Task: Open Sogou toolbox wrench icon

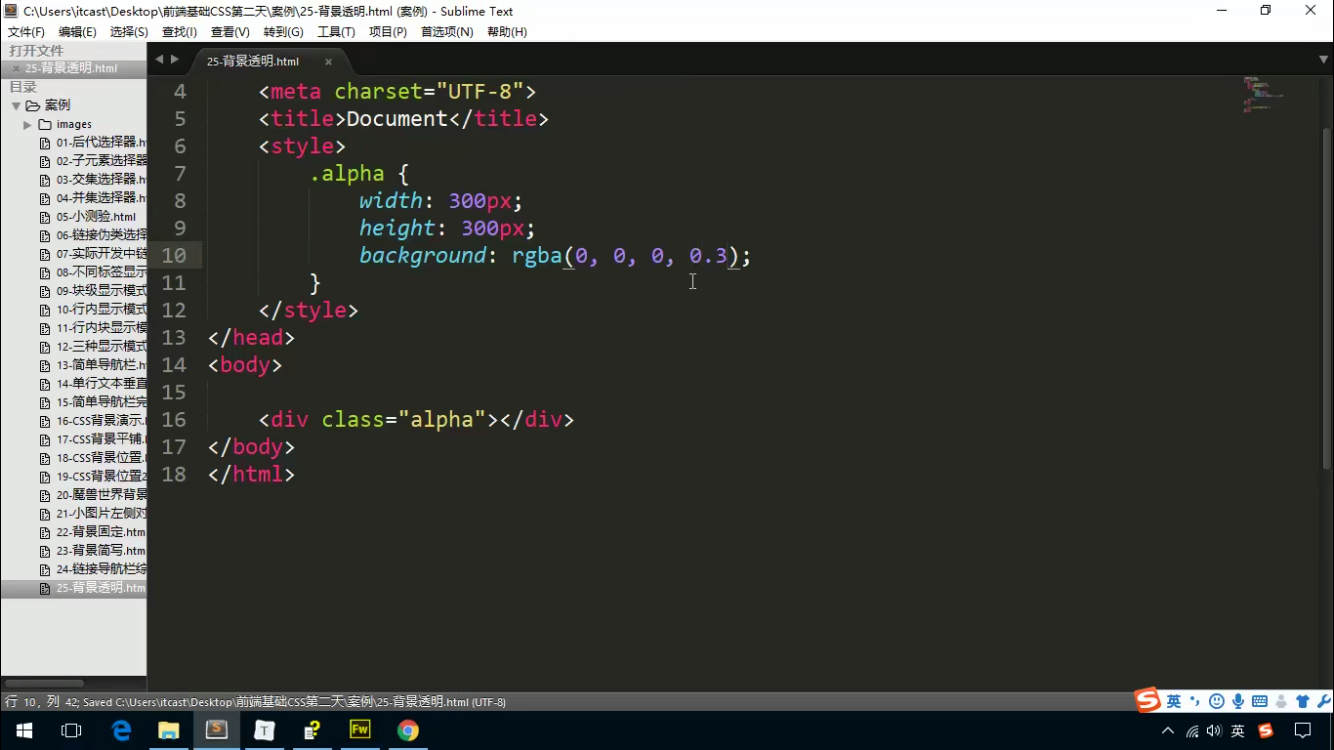Action: (x=1323, y=701)
